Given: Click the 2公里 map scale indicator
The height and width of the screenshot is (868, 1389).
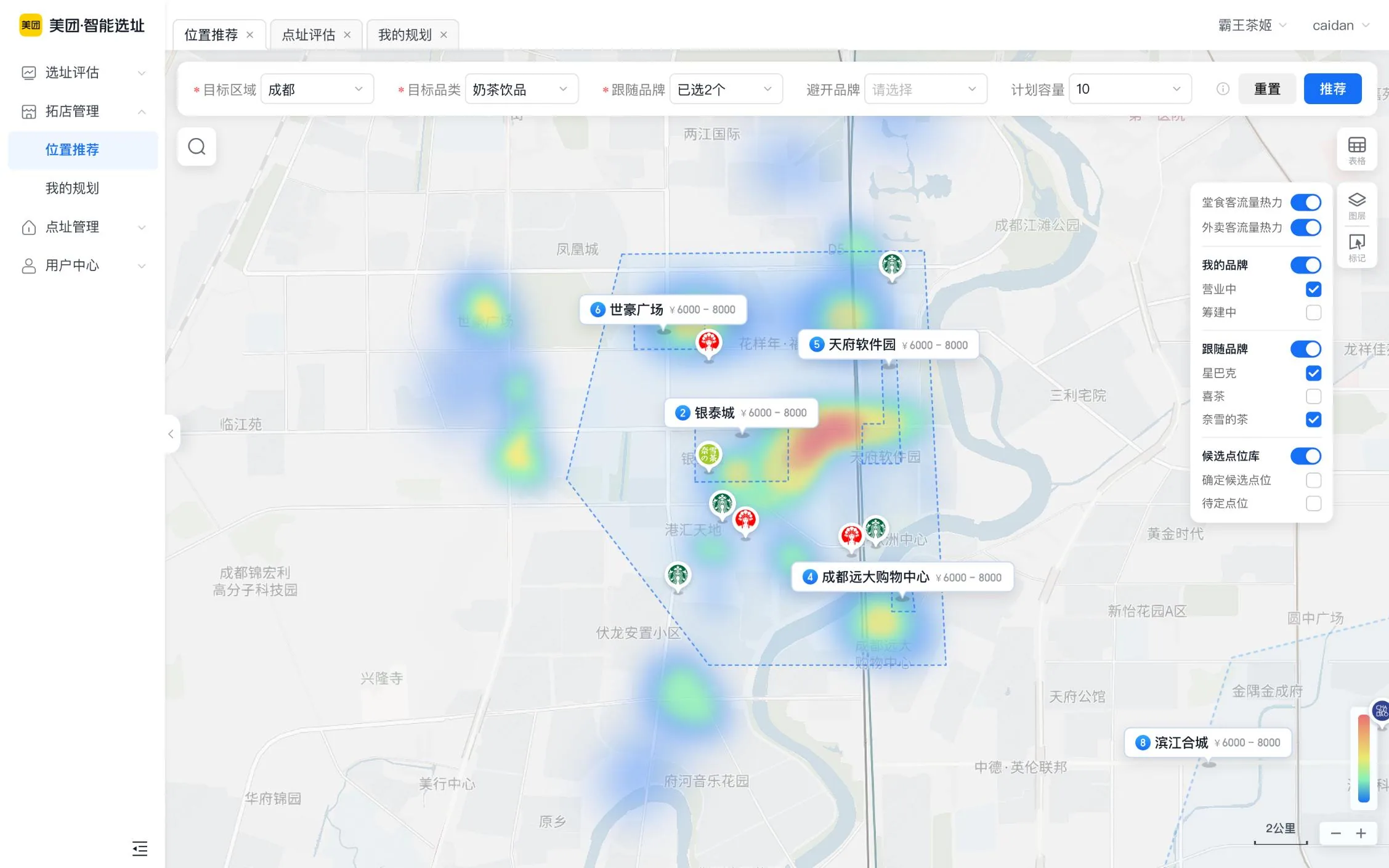Looking at the screenshot, I should 1281,832.
